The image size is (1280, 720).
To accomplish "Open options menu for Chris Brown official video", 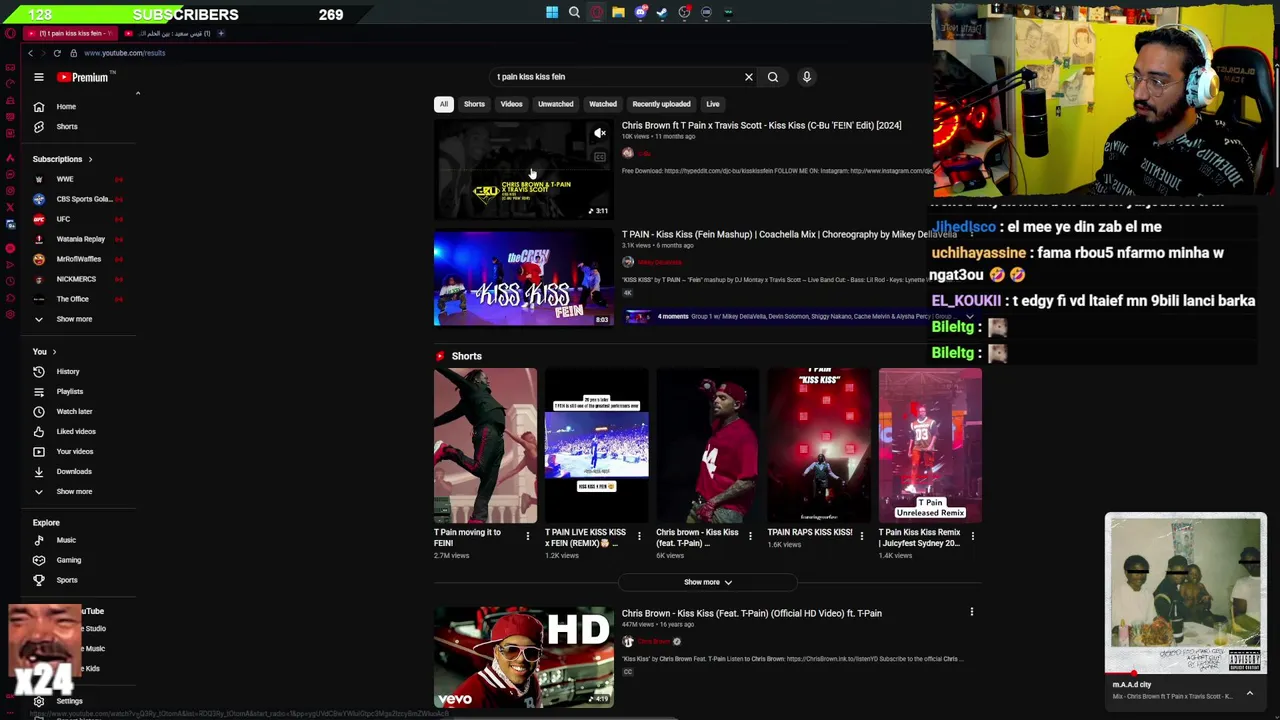I will 971,611.
